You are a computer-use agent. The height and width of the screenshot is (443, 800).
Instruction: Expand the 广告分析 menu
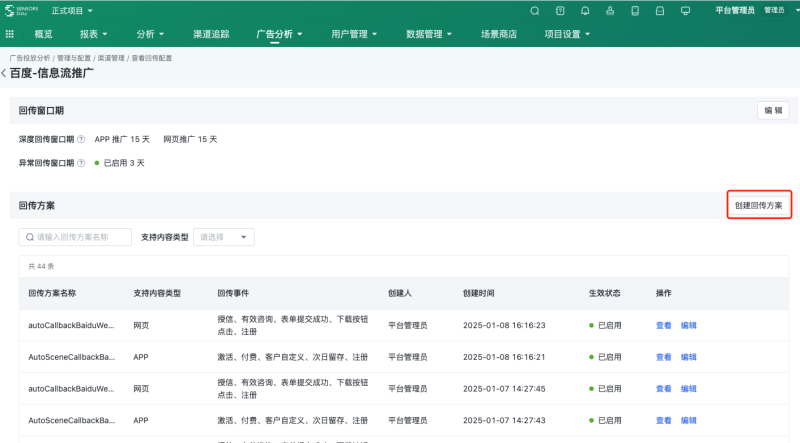279,34
